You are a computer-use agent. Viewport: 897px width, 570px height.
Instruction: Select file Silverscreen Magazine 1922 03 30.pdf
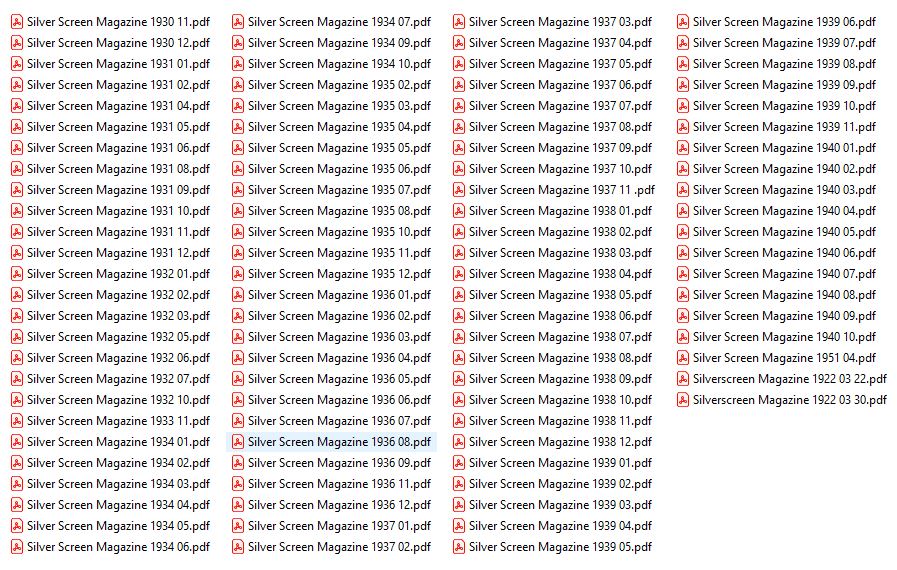tap(789, 400)
